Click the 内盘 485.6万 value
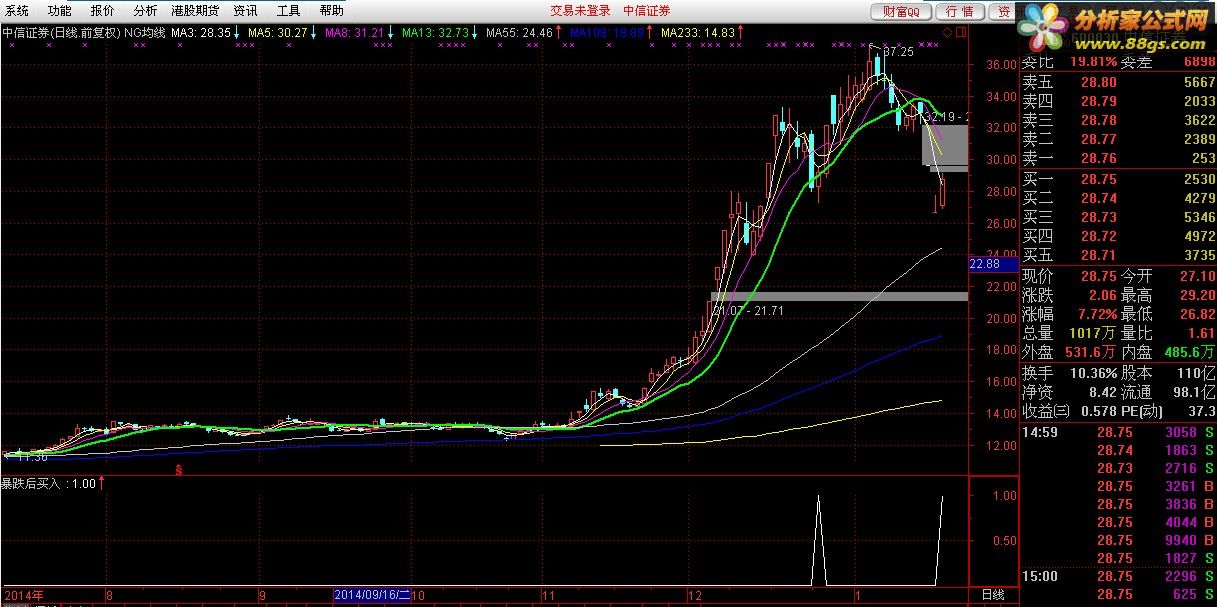The width and height of the screenshot is (1217, 607). point(1189,352)
